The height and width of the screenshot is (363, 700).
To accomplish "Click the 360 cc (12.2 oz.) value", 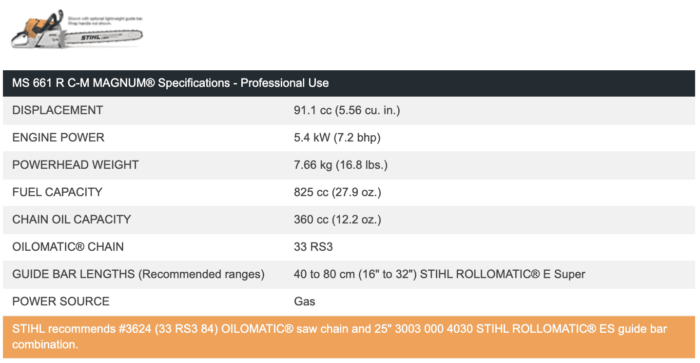I will click(x=338, y=219).
